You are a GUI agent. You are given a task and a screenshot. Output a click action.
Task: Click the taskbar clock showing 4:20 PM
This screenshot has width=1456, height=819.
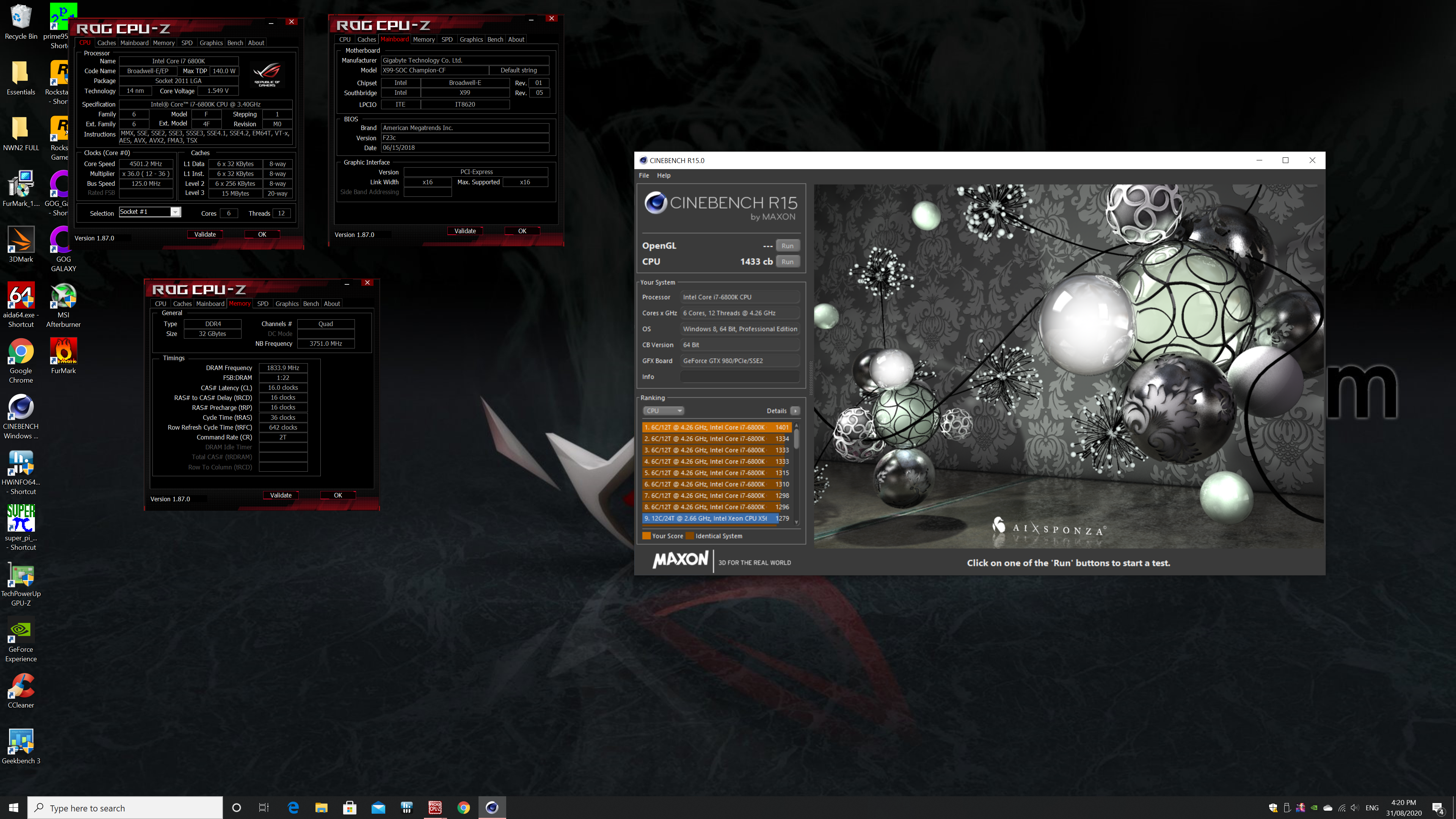point(1403,808)
